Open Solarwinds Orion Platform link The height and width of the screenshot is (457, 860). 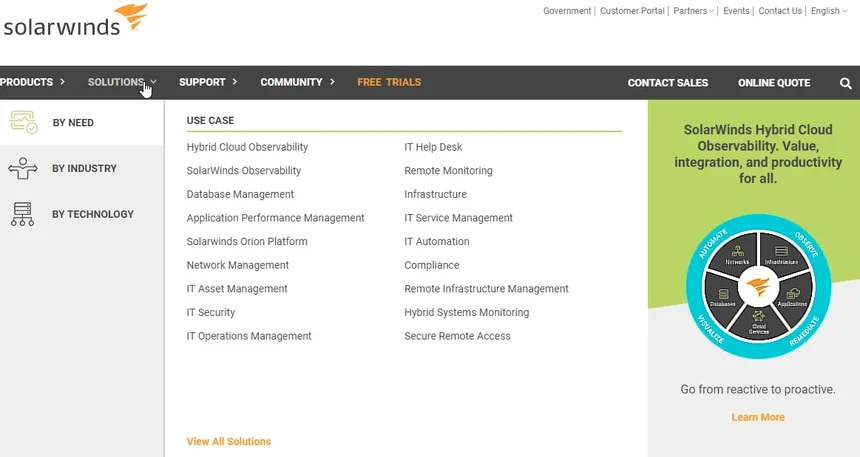pyautogui.click(x=247, y=241)
